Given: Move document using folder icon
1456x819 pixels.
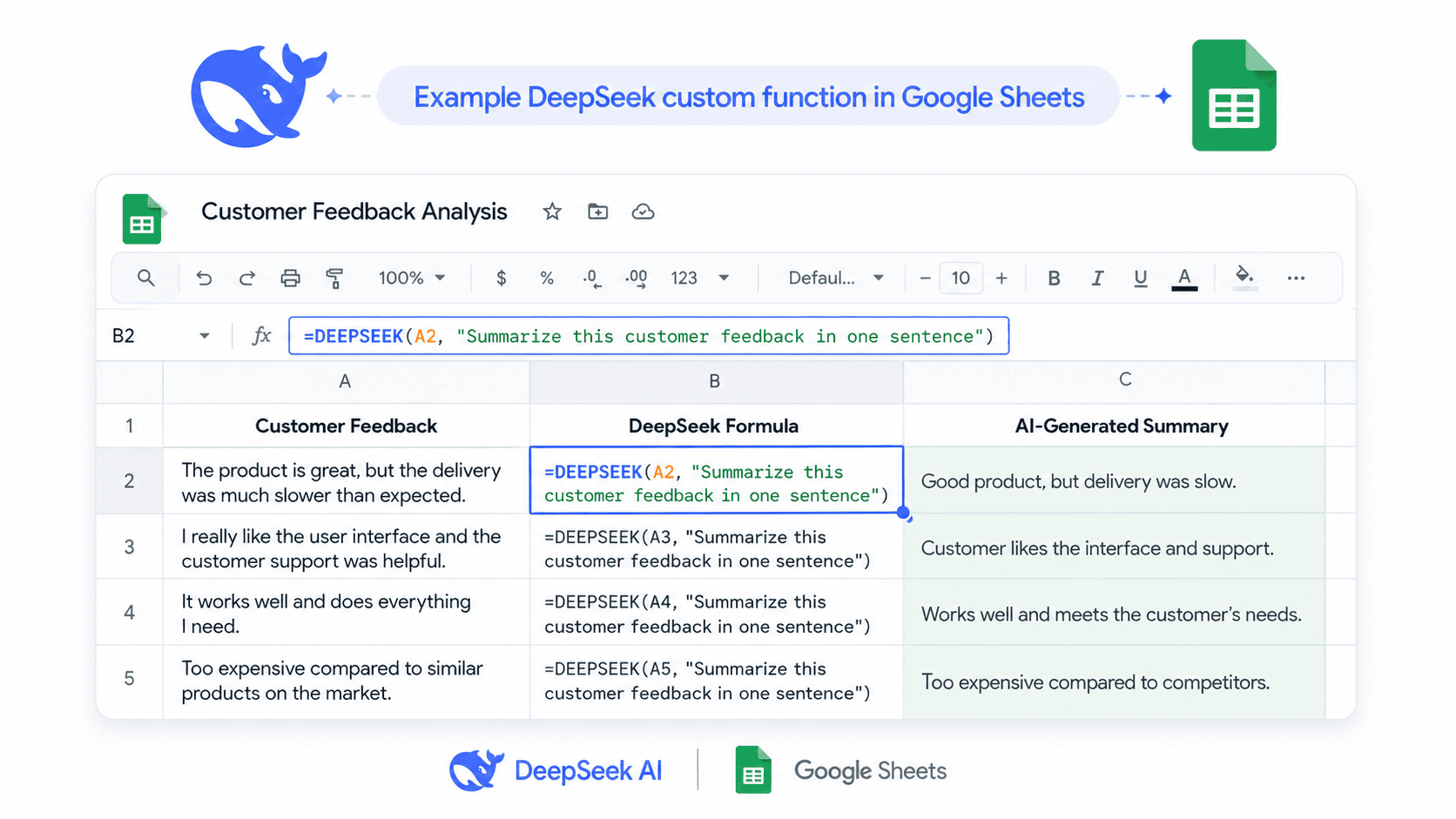Looking at the screenshot, I should [597, 211].
